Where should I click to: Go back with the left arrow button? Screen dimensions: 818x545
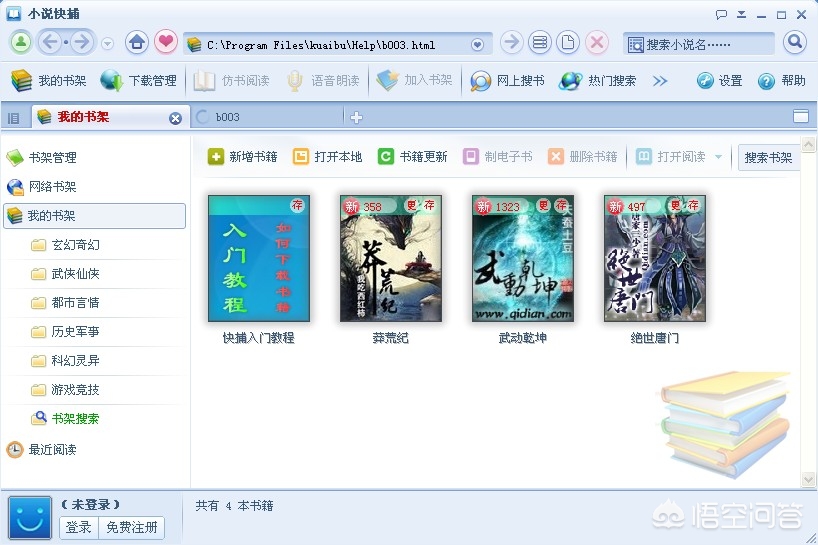(51, 42)
